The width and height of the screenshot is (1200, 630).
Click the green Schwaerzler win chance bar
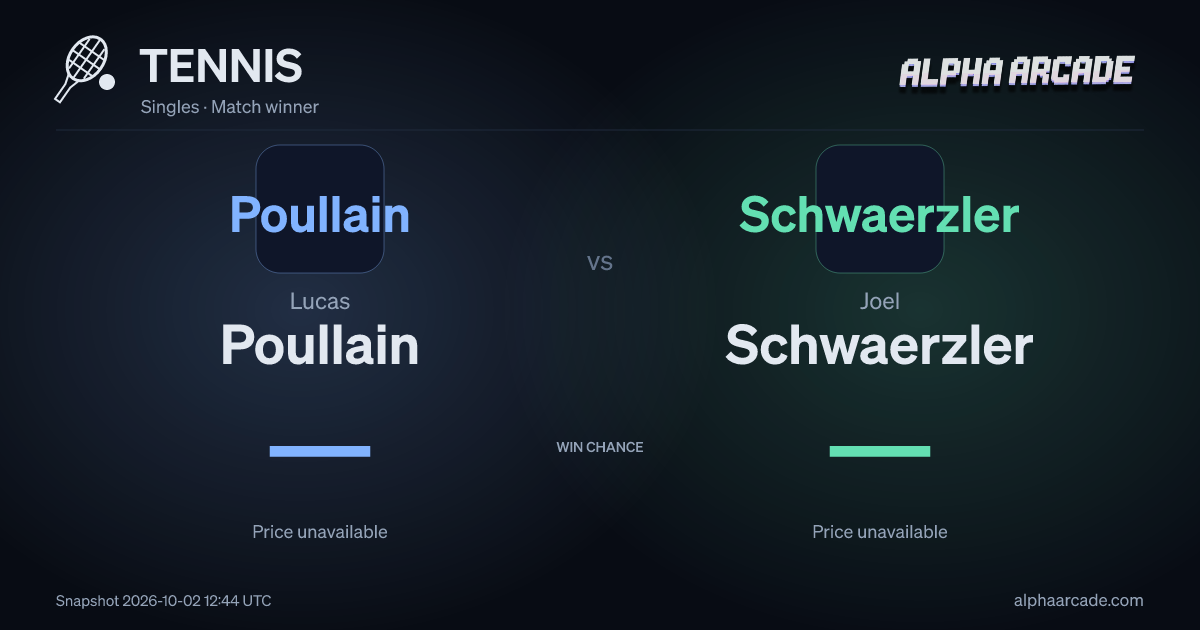880,451
